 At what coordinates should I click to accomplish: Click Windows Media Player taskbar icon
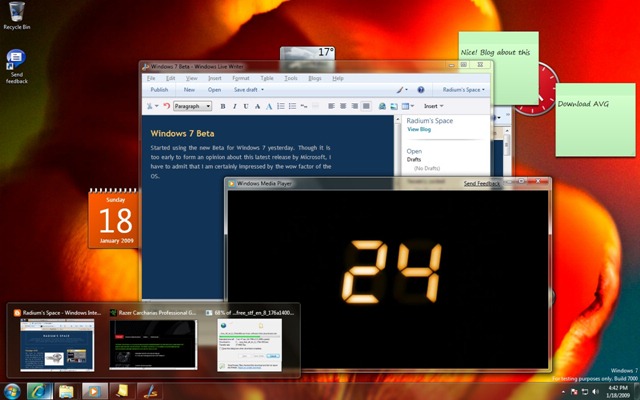[94, 391]
